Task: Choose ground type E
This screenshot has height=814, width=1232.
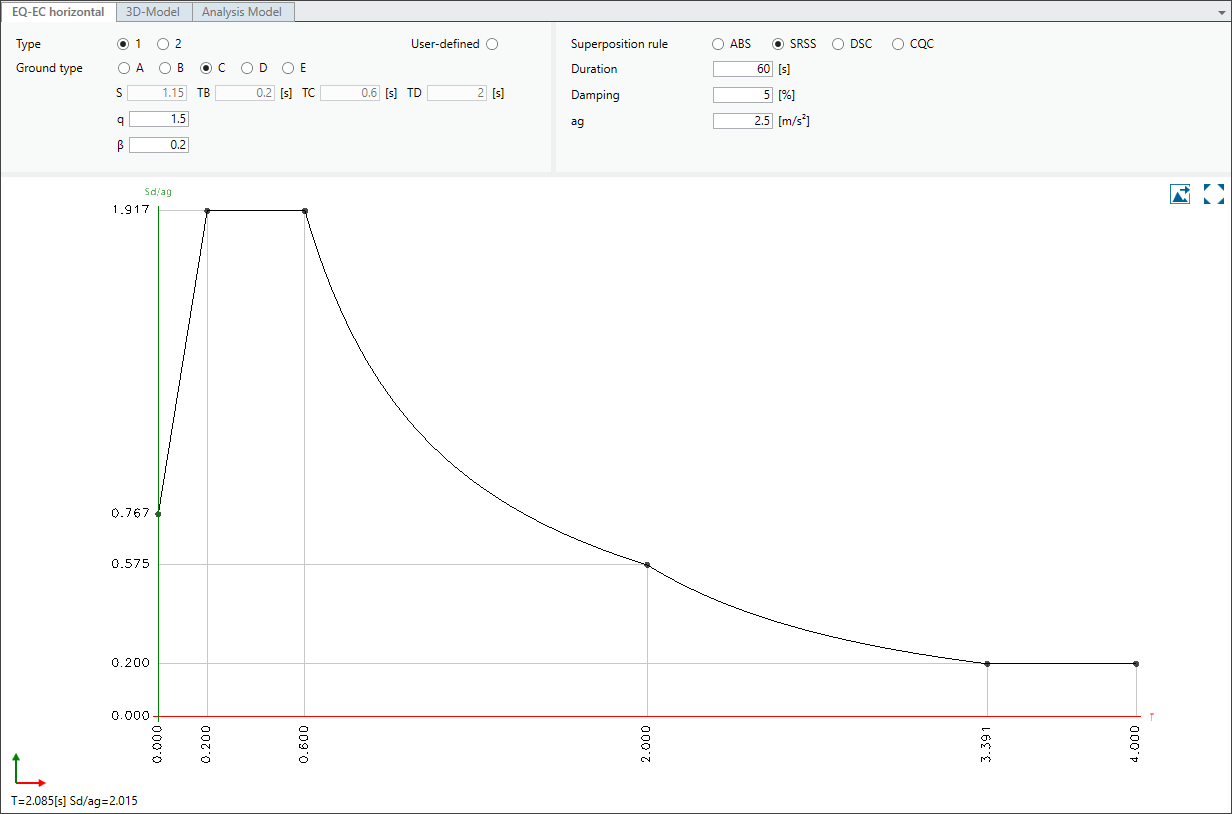Action: [x=288, y=68]
